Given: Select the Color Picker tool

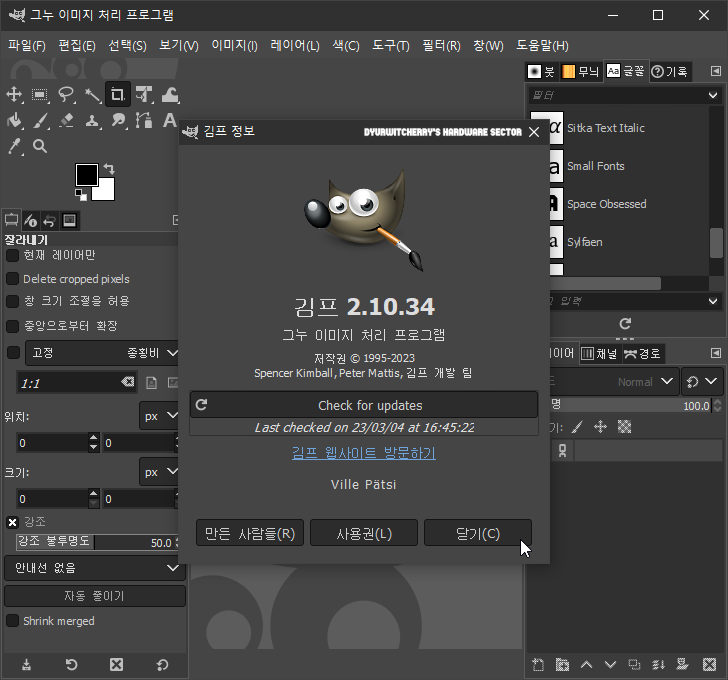Looking at the screenshot, I should coord(14,147).
